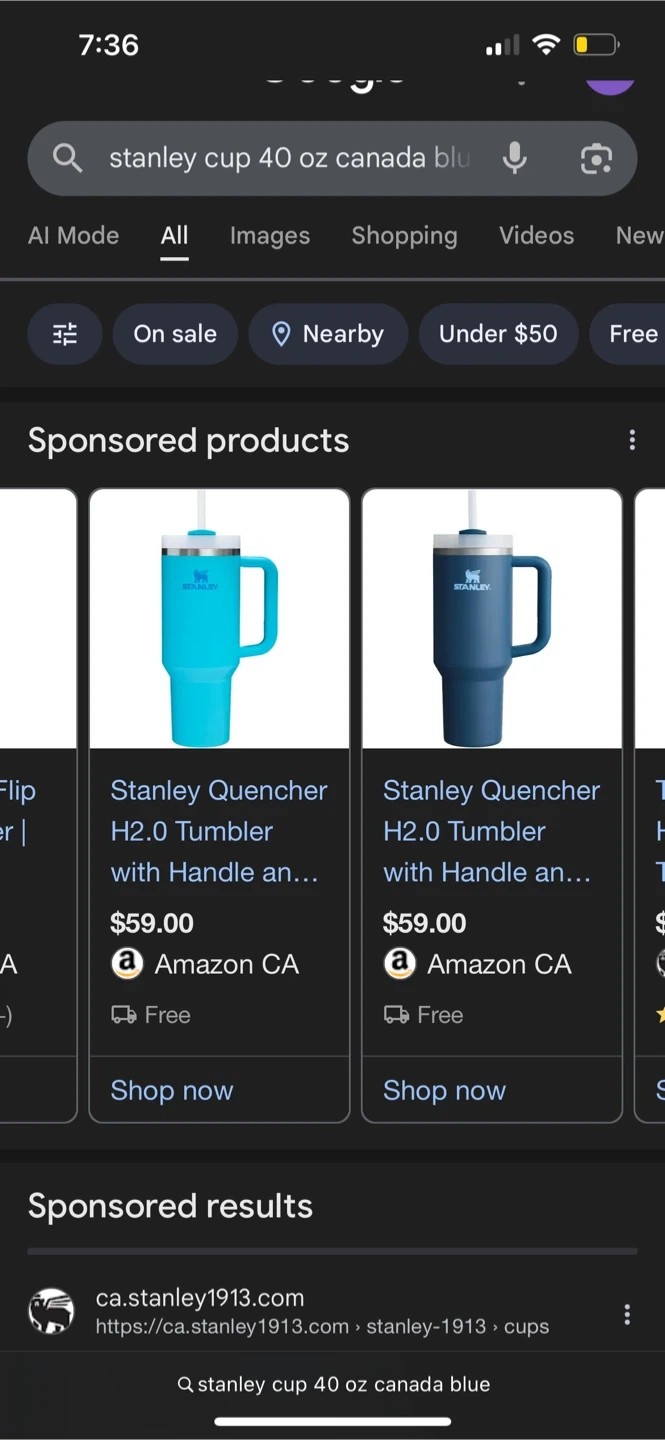Open the ca.stanley1913.com sponsored link
The width and height of the screenshot is (665, 1440).
[200, 1298]
